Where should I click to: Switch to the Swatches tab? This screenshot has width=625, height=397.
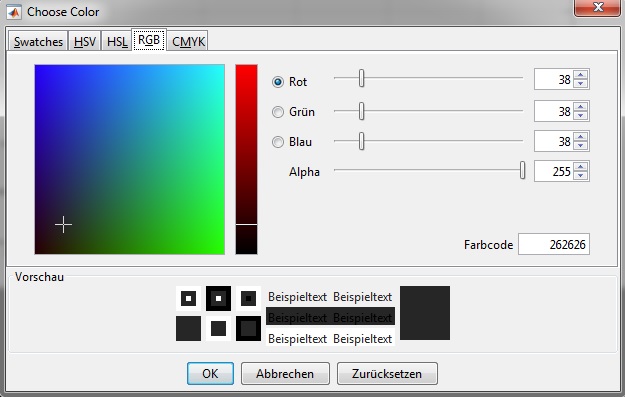click(x=38, y=41)
